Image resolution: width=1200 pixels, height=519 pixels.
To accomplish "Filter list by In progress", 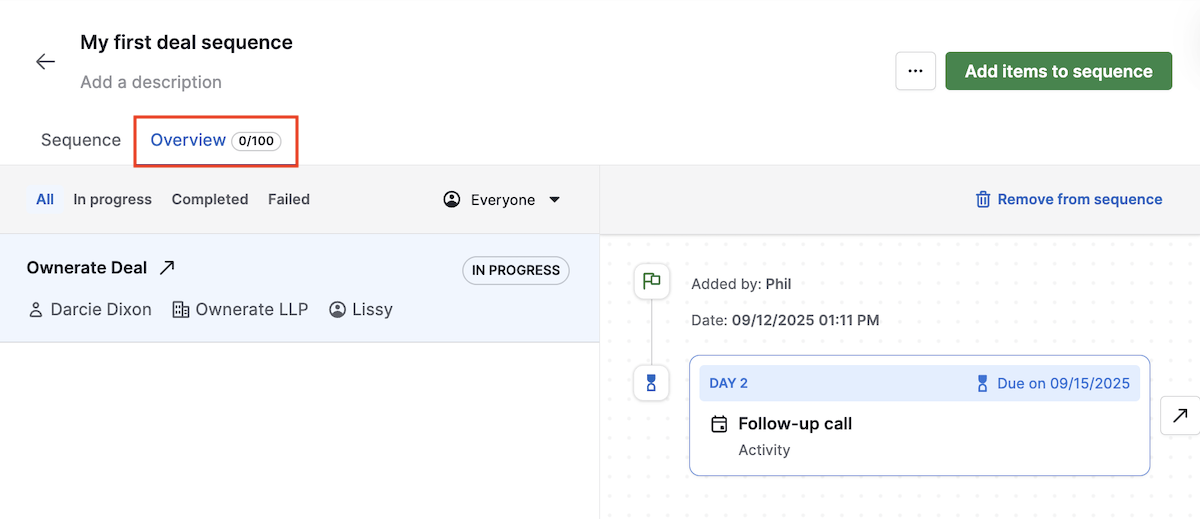I will point(112,199).
